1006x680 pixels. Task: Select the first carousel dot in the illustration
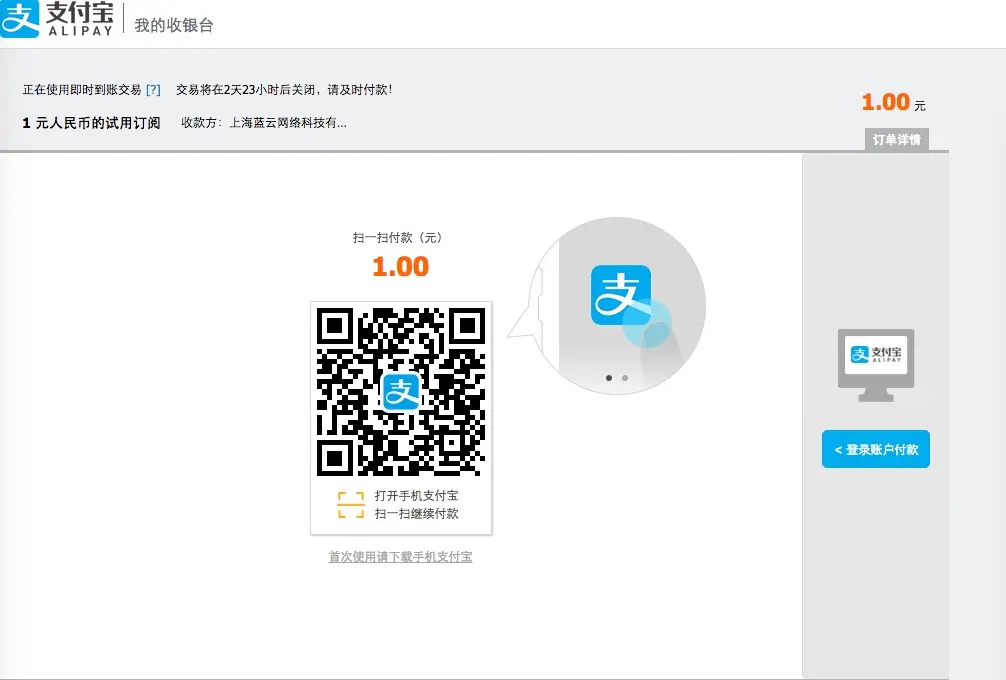tap(609, 378)
